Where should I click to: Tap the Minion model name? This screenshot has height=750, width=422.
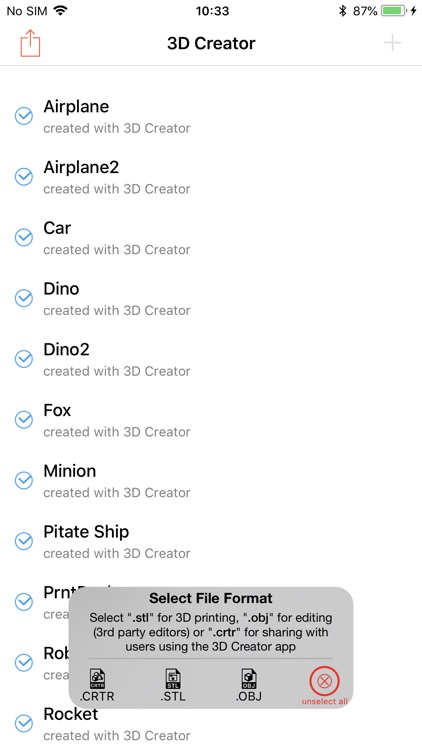coord(70,471)
